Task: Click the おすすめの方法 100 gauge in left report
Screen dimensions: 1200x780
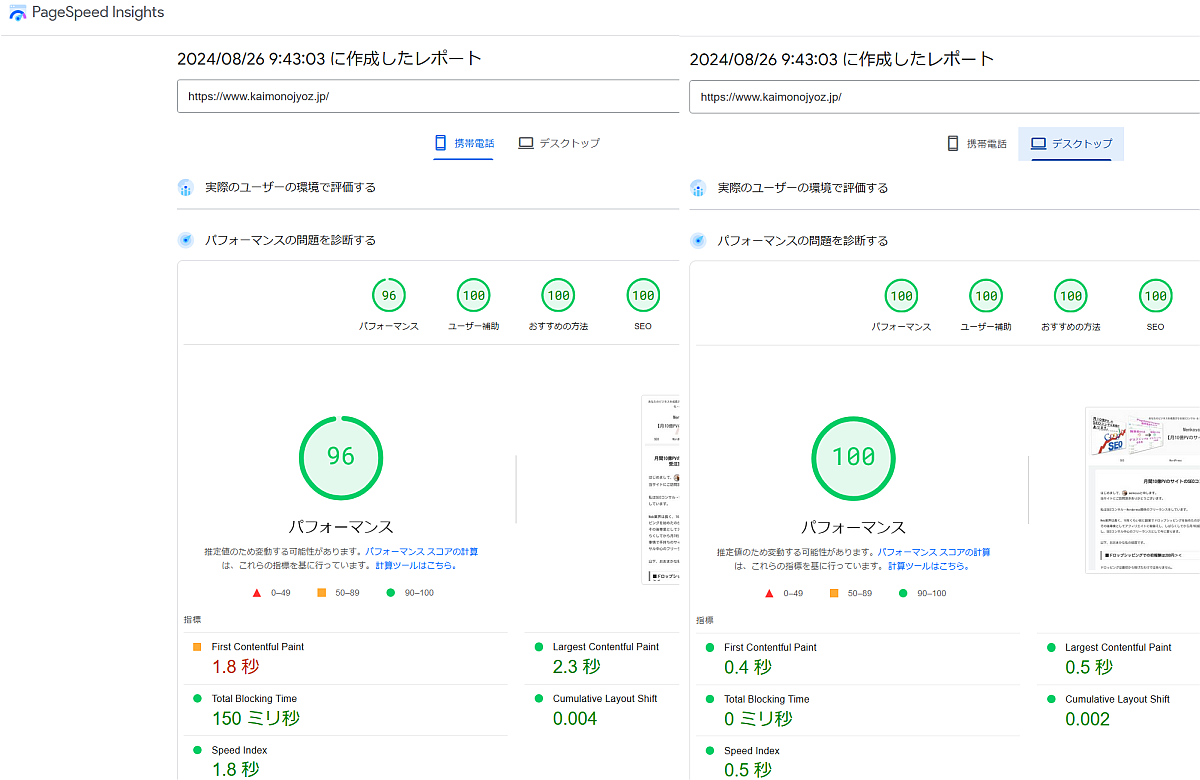Action: (x=558, y=295)
